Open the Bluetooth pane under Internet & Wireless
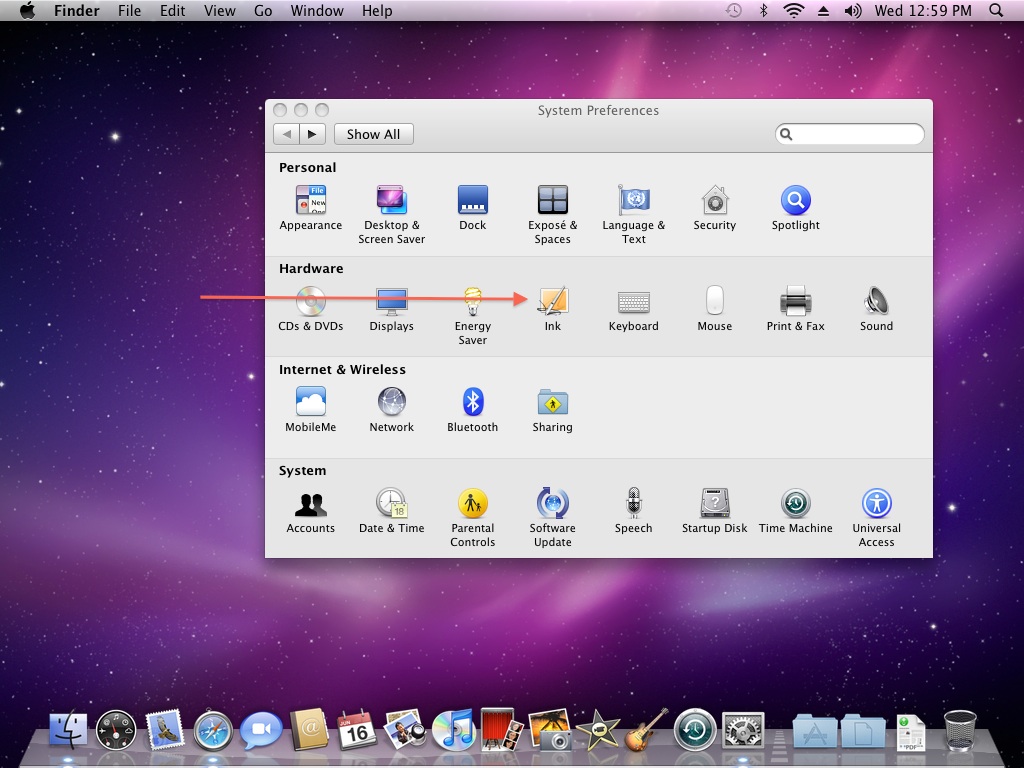The image size is (1024, 768). tap(472, 410)
